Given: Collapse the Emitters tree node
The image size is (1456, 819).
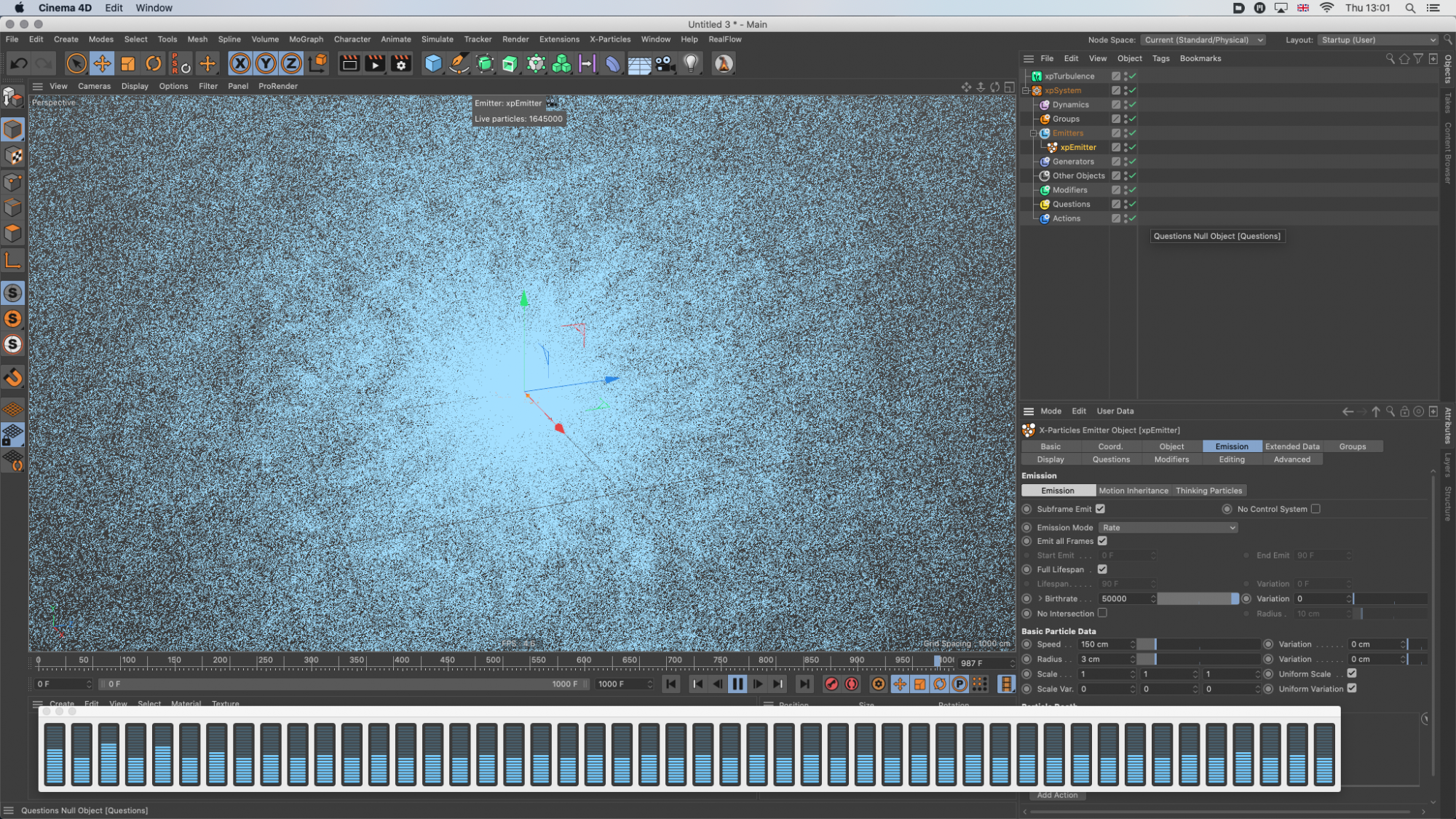Looking at the screenshot, I should (1033, 133).
